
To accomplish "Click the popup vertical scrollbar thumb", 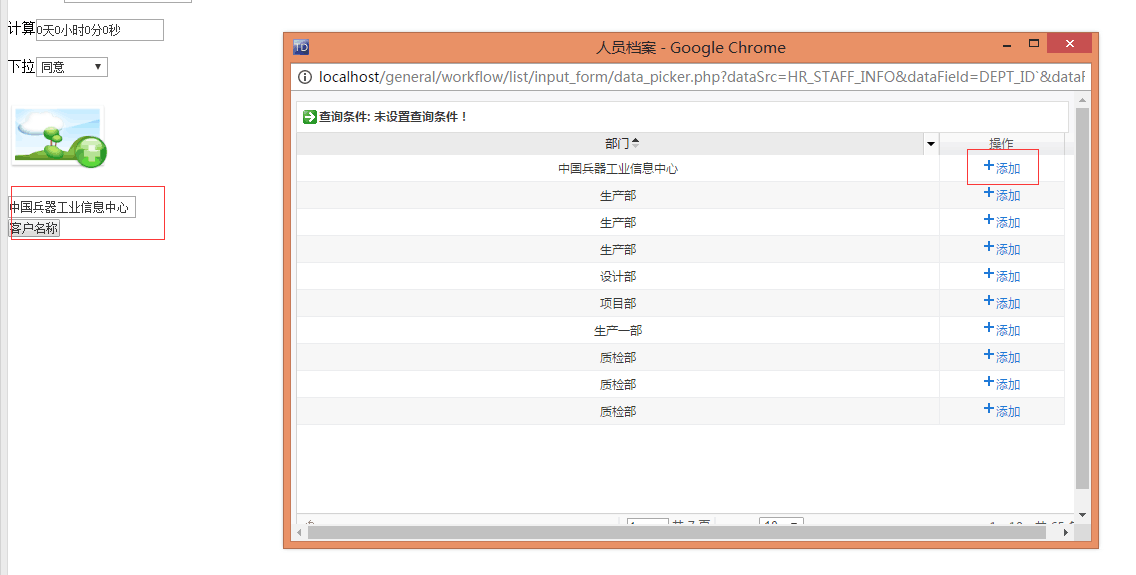I will click(1082, 298).
